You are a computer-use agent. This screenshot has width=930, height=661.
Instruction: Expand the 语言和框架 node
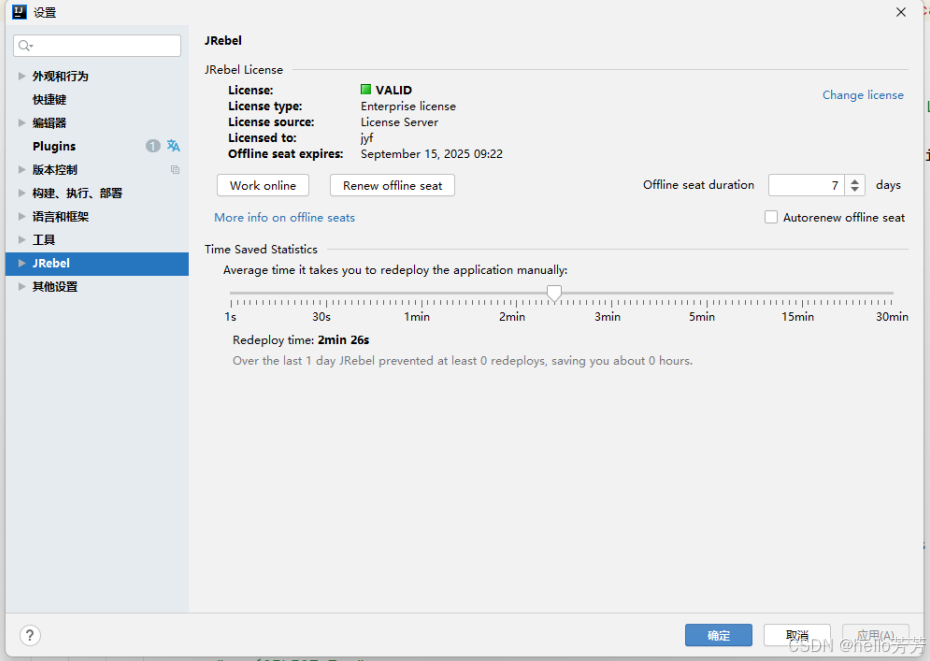(21, 217)
